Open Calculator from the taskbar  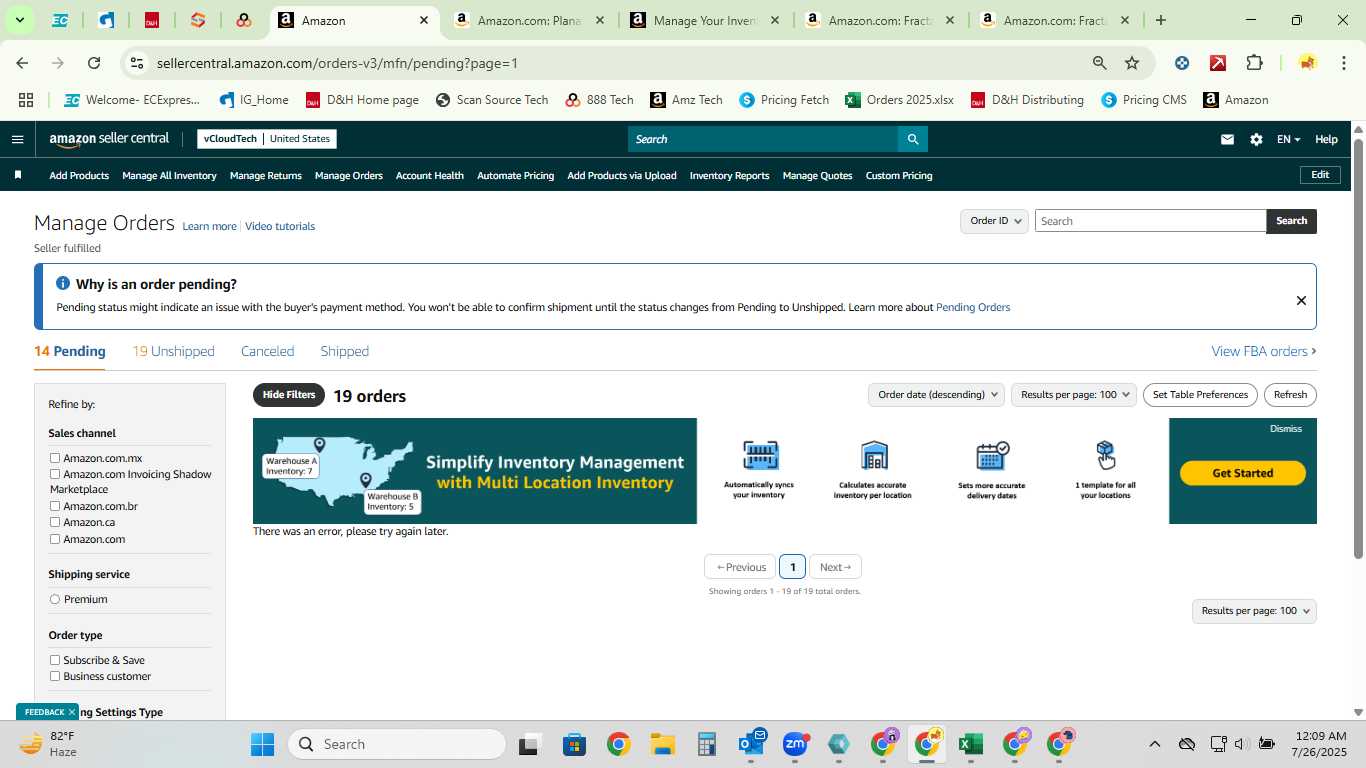[x=706, y=744]
